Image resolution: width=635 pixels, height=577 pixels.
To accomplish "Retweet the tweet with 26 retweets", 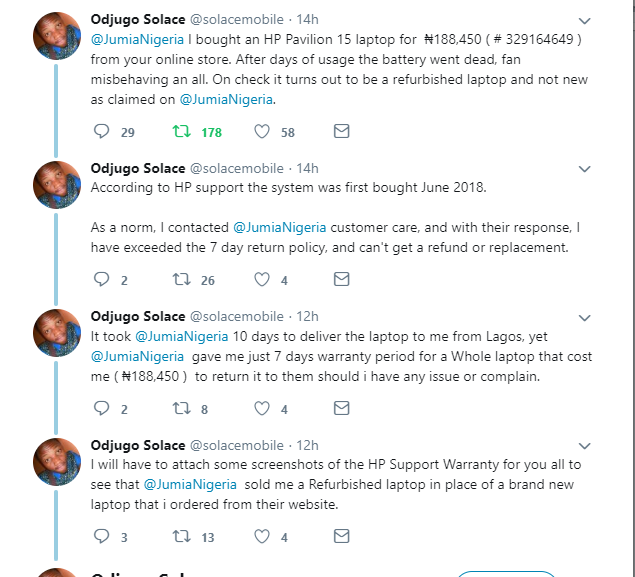I will click(x=181, y=280).
